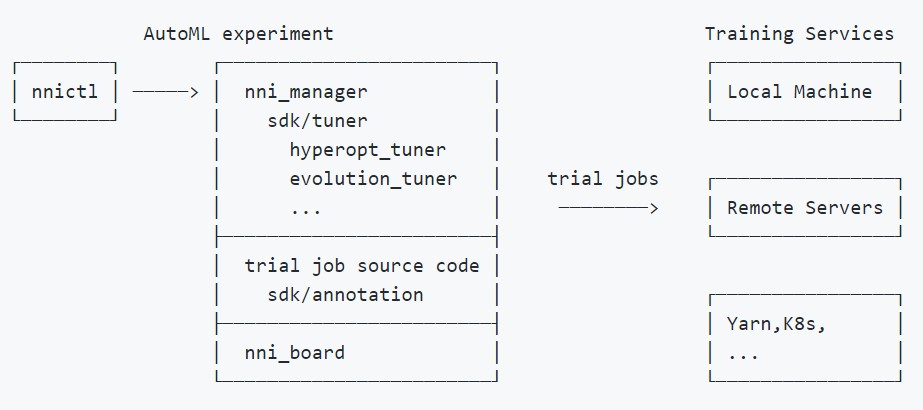Select the sdk/tuner entry
The width and height of the screenshot is (923, 410).
pos(317,121)
